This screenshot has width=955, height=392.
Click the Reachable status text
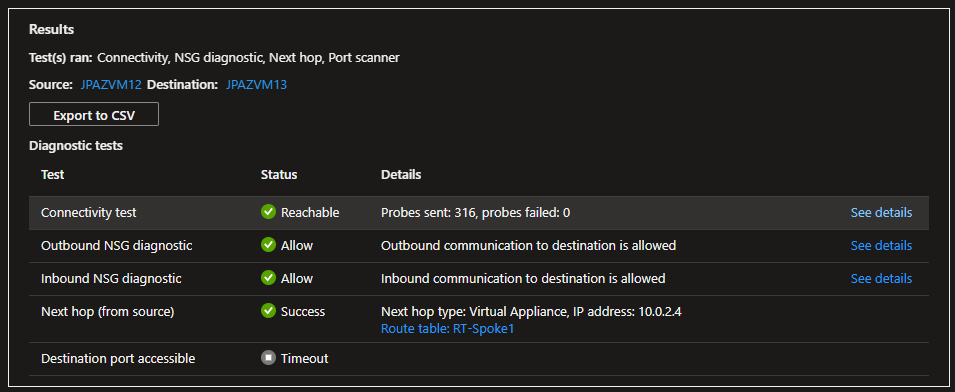tap(310, 212)
